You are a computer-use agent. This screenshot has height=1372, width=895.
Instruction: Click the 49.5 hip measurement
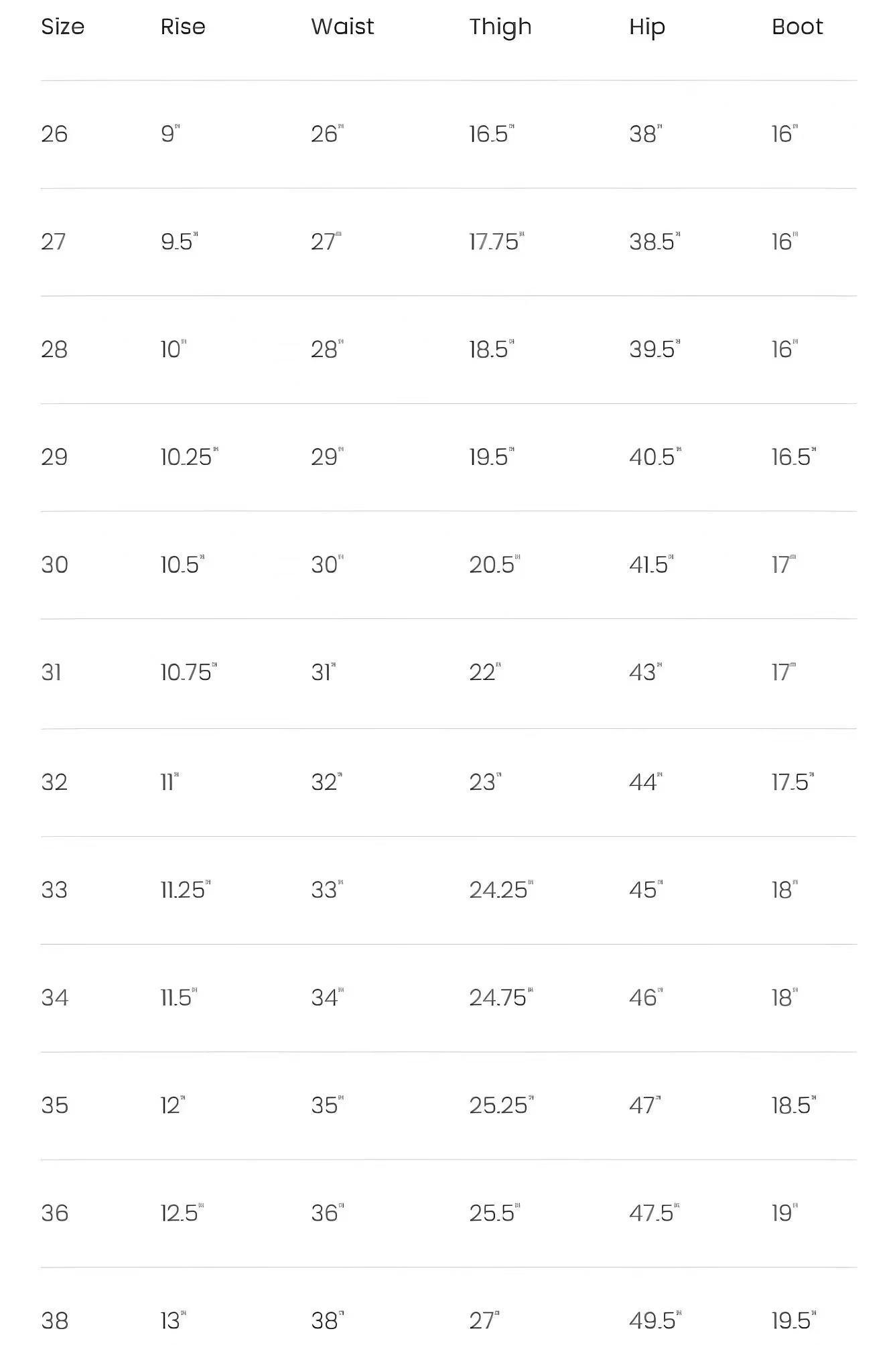[652, 1320]
